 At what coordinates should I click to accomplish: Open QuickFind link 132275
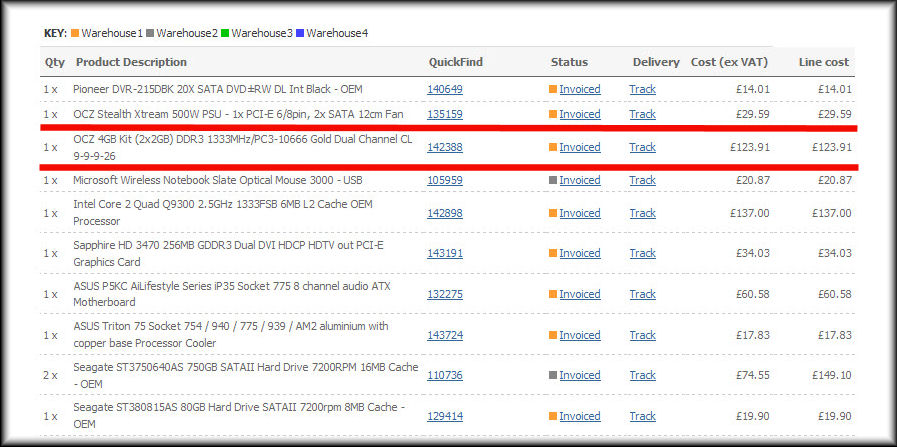[x=444, y=294]
